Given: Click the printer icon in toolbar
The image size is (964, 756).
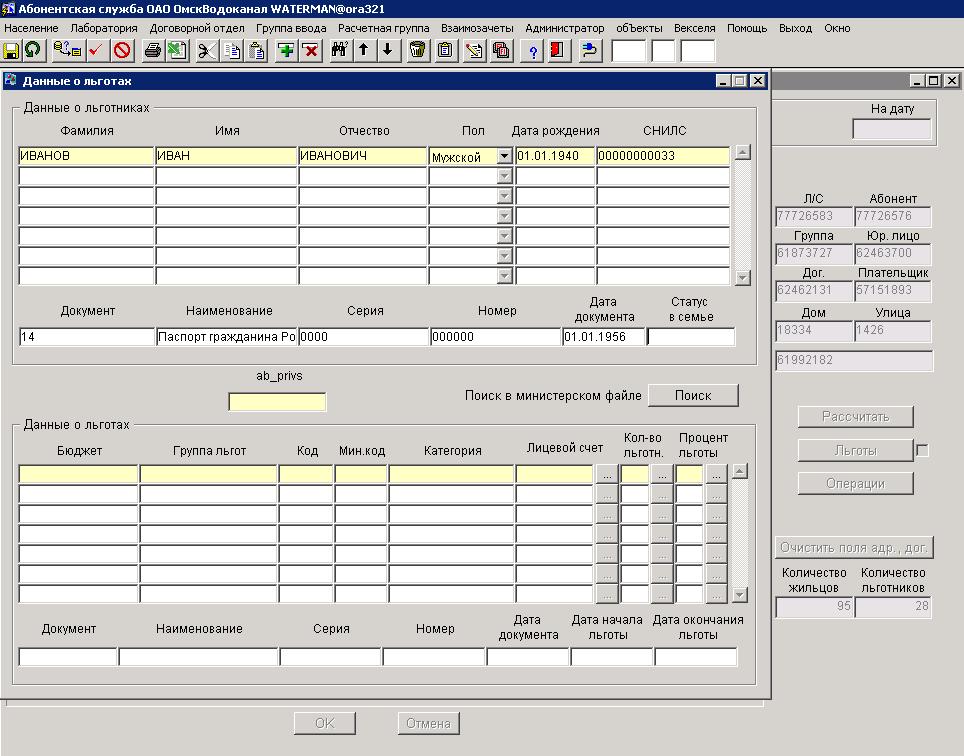Looking at the screenshot, I should pos(153,50).
